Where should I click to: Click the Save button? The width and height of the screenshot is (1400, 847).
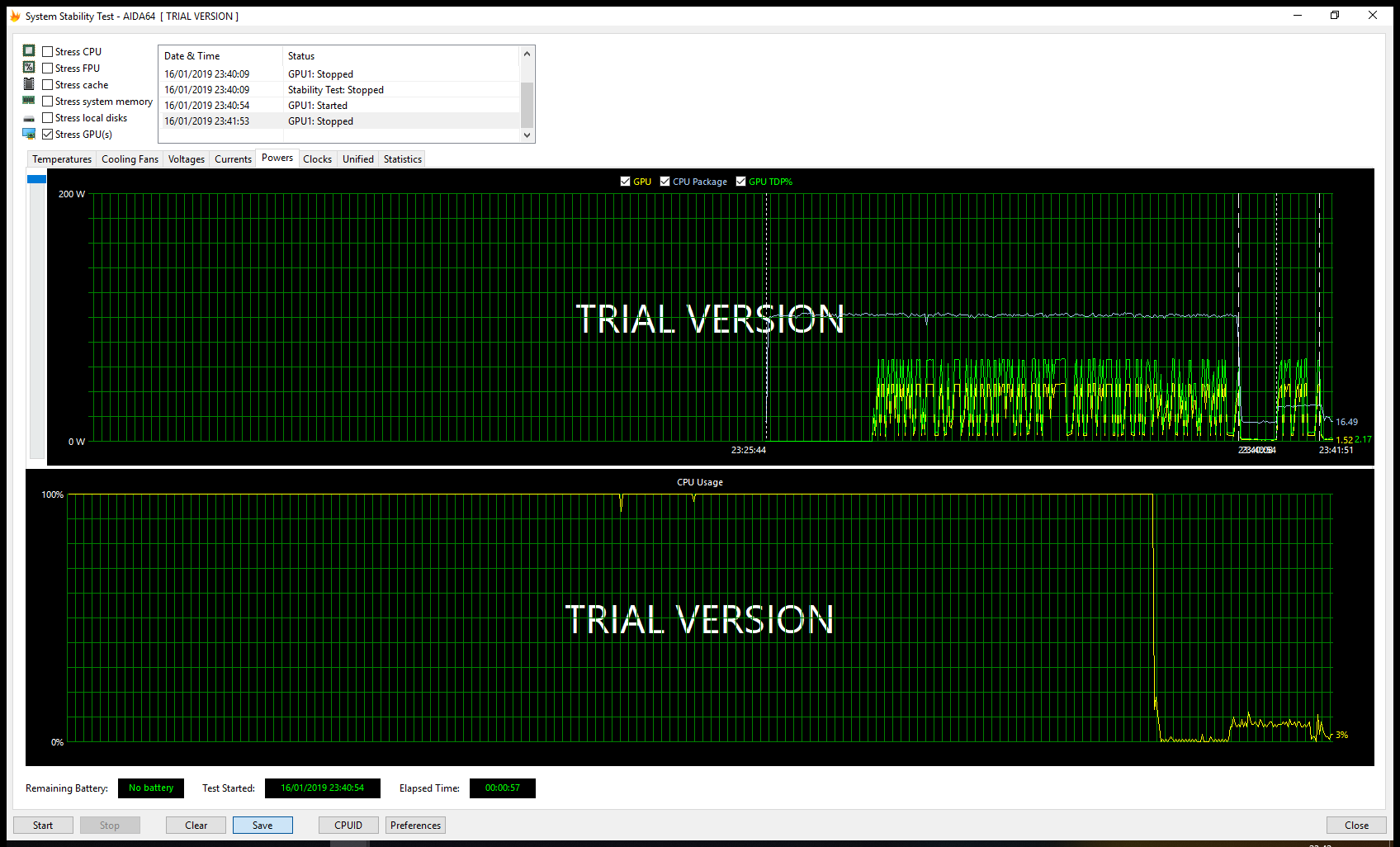(262, 825)
